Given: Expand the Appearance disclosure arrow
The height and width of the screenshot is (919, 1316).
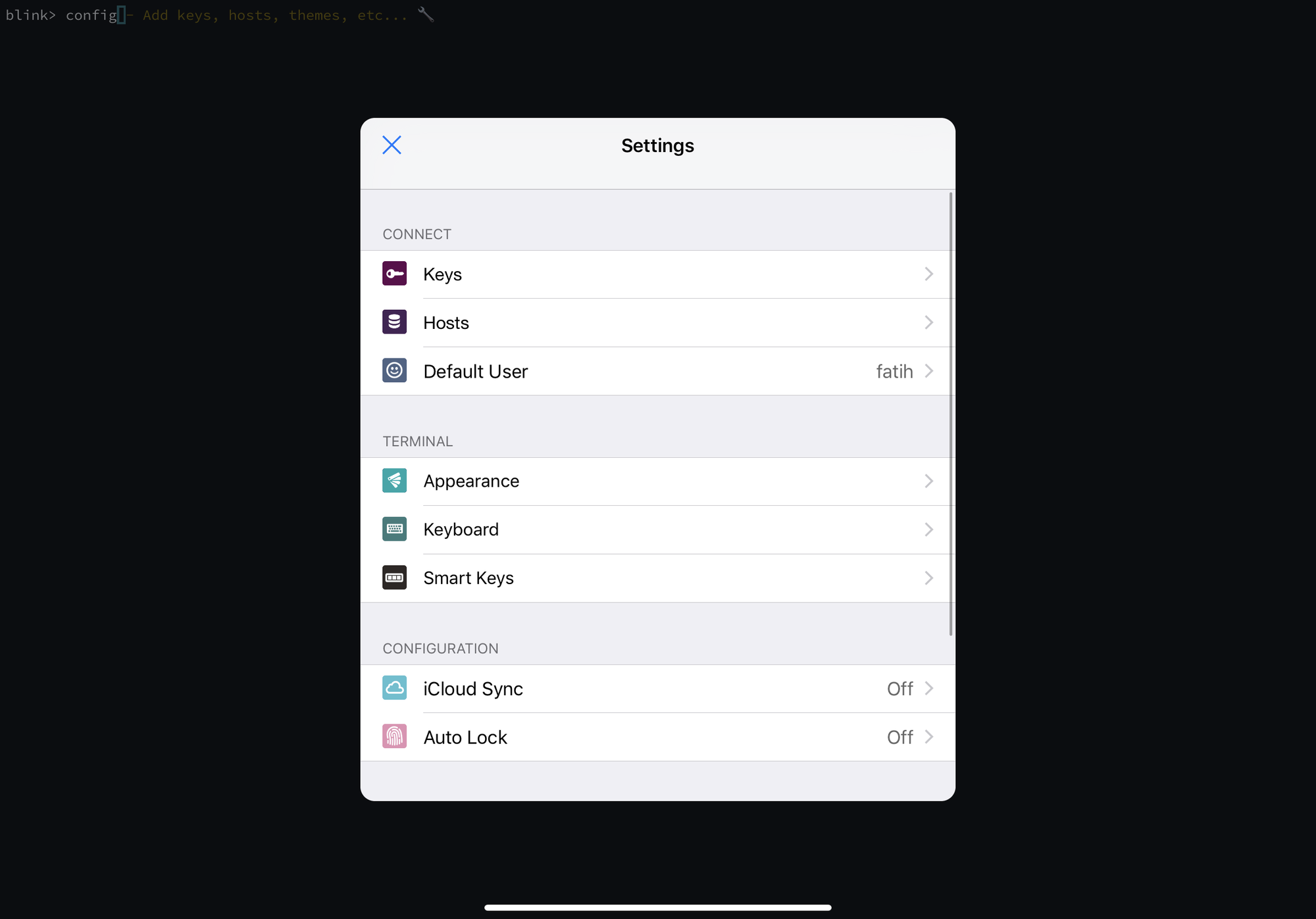Looking at the screenshot, I should click(x=929, y=481).
